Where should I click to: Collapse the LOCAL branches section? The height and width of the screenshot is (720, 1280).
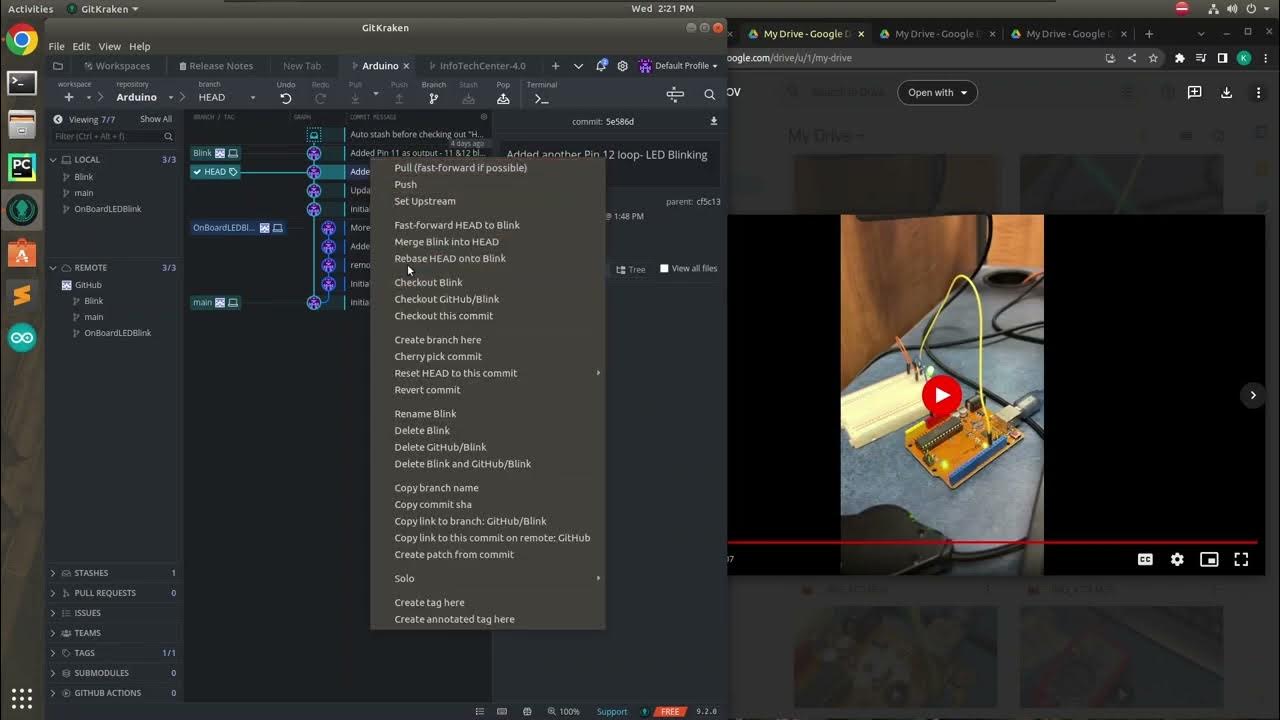54,160
